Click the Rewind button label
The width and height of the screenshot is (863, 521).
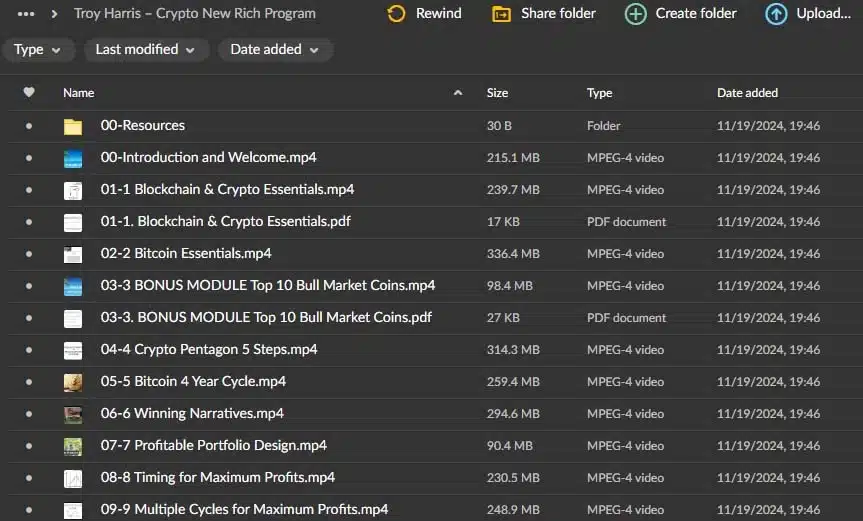point(439,13)
